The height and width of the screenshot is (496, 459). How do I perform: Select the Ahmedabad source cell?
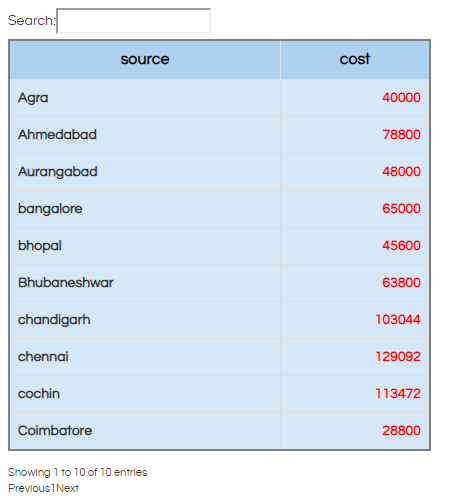[145, 135]
